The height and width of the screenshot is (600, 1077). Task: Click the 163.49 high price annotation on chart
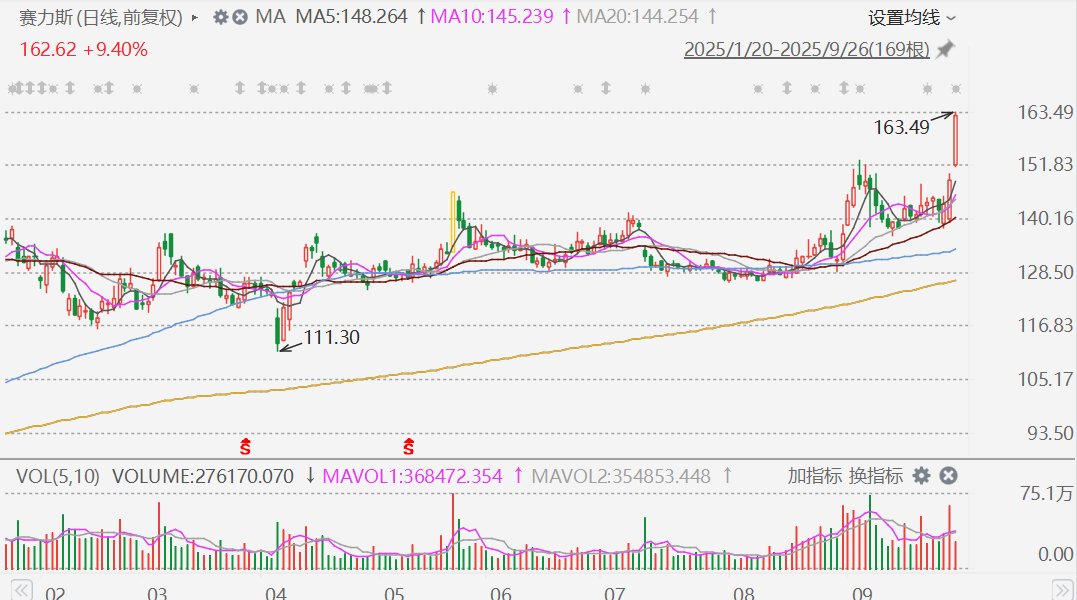point(901,127)
